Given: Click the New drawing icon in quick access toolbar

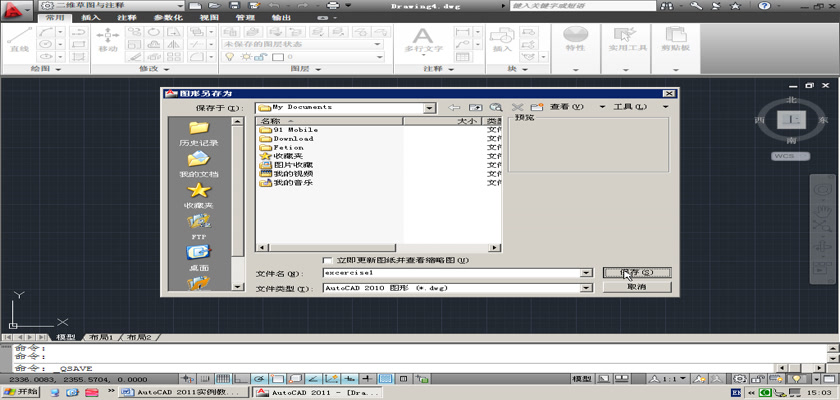Looking at the screenshot, I should tap(196, 6).
